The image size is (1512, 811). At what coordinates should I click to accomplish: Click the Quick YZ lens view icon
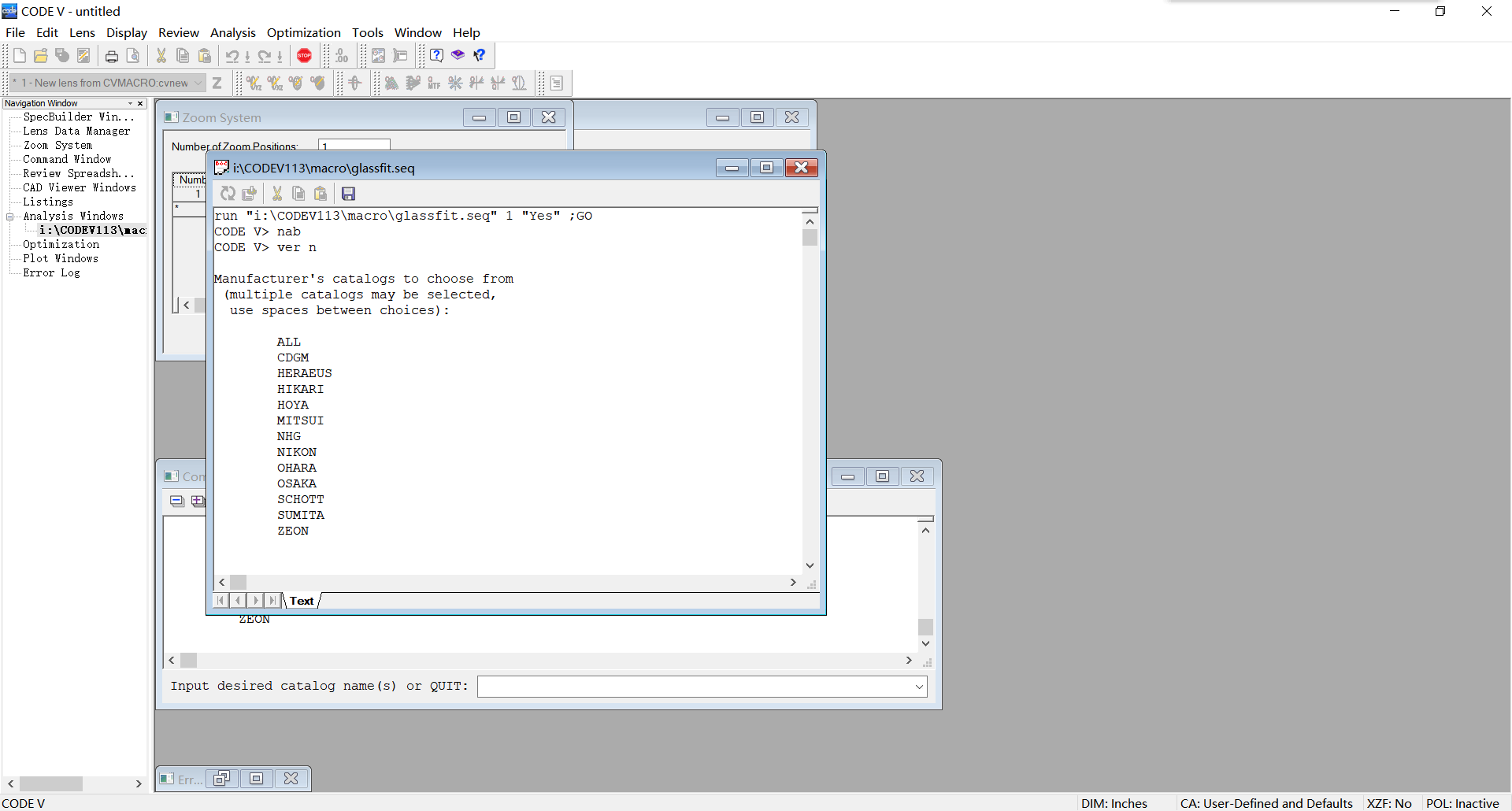254,83
